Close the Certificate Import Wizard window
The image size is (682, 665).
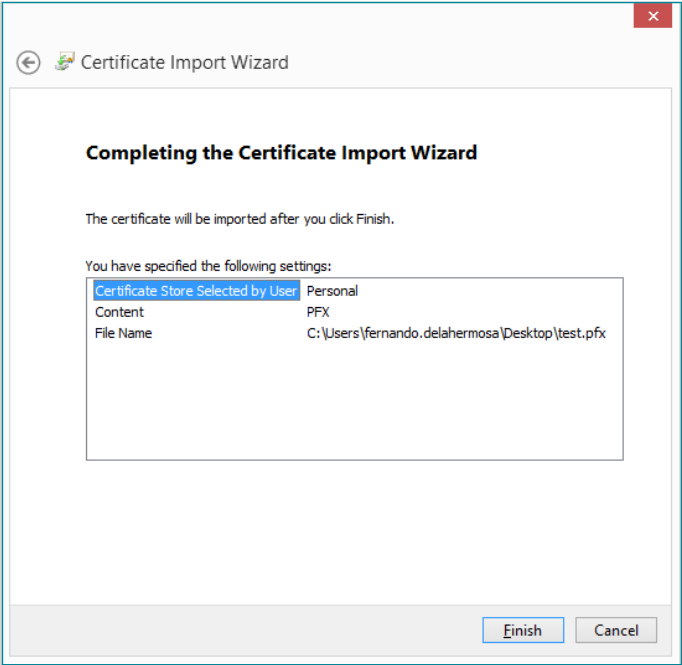point(653,16)
